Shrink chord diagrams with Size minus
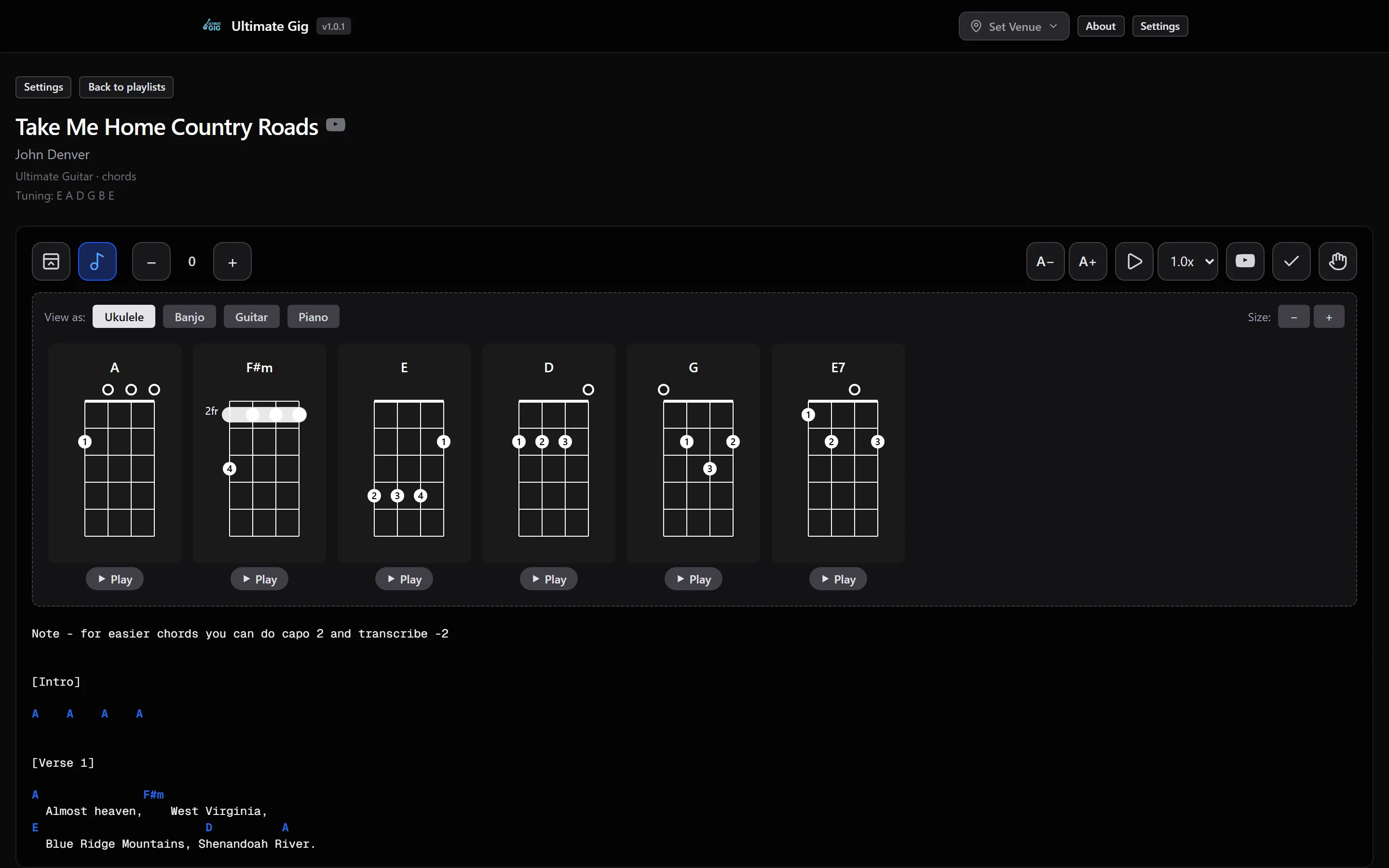The image size is (1389, 868). coord(1294,316)
